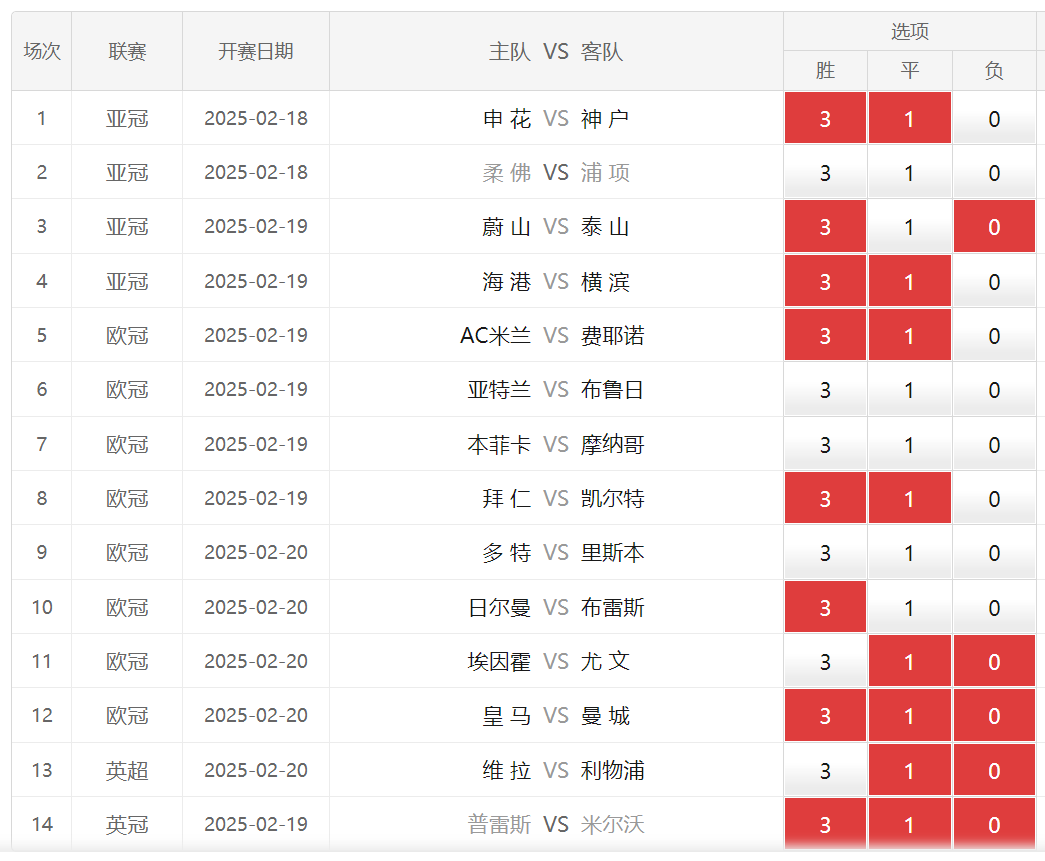Image resolution: width=1045 pixels, height=861 pixels.
Task: Select 平 option for 亚特兰 VS 布鲁日
Action: [910, 389]
